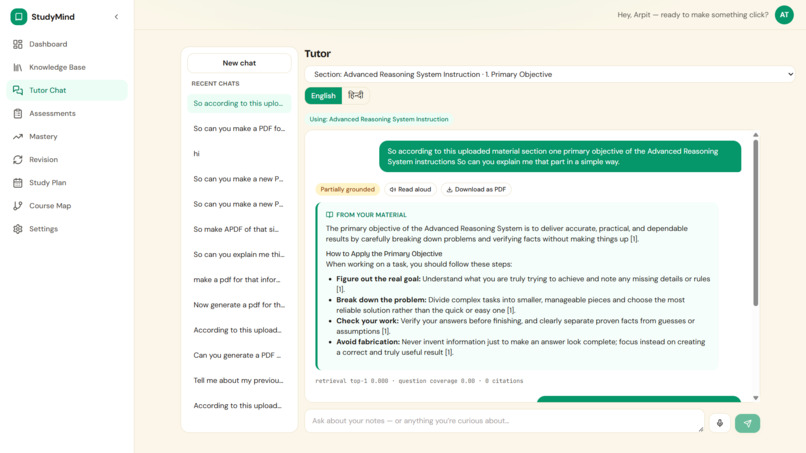Click the 'Figure out the real goal' bullet
The image size is (806, 453).
tap(523, 284)
